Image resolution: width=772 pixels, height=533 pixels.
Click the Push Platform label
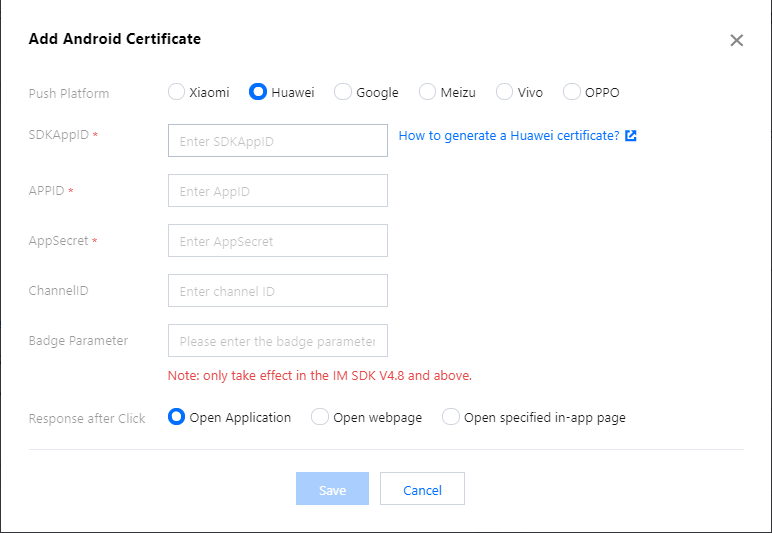tap(69, 94)
